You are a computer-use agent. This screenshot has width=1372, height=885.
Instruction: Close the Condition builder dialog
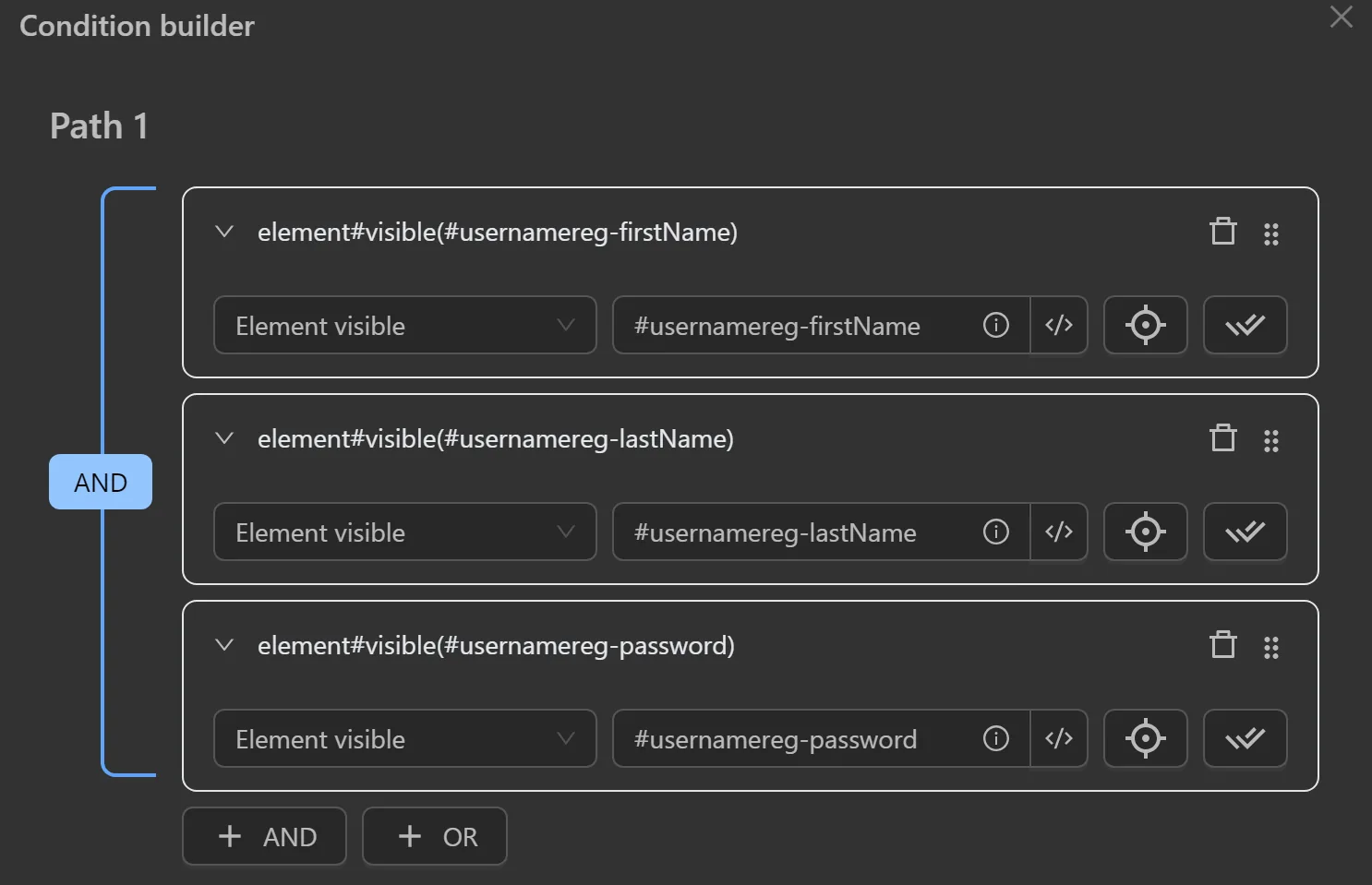click(x=1341, y=17)
